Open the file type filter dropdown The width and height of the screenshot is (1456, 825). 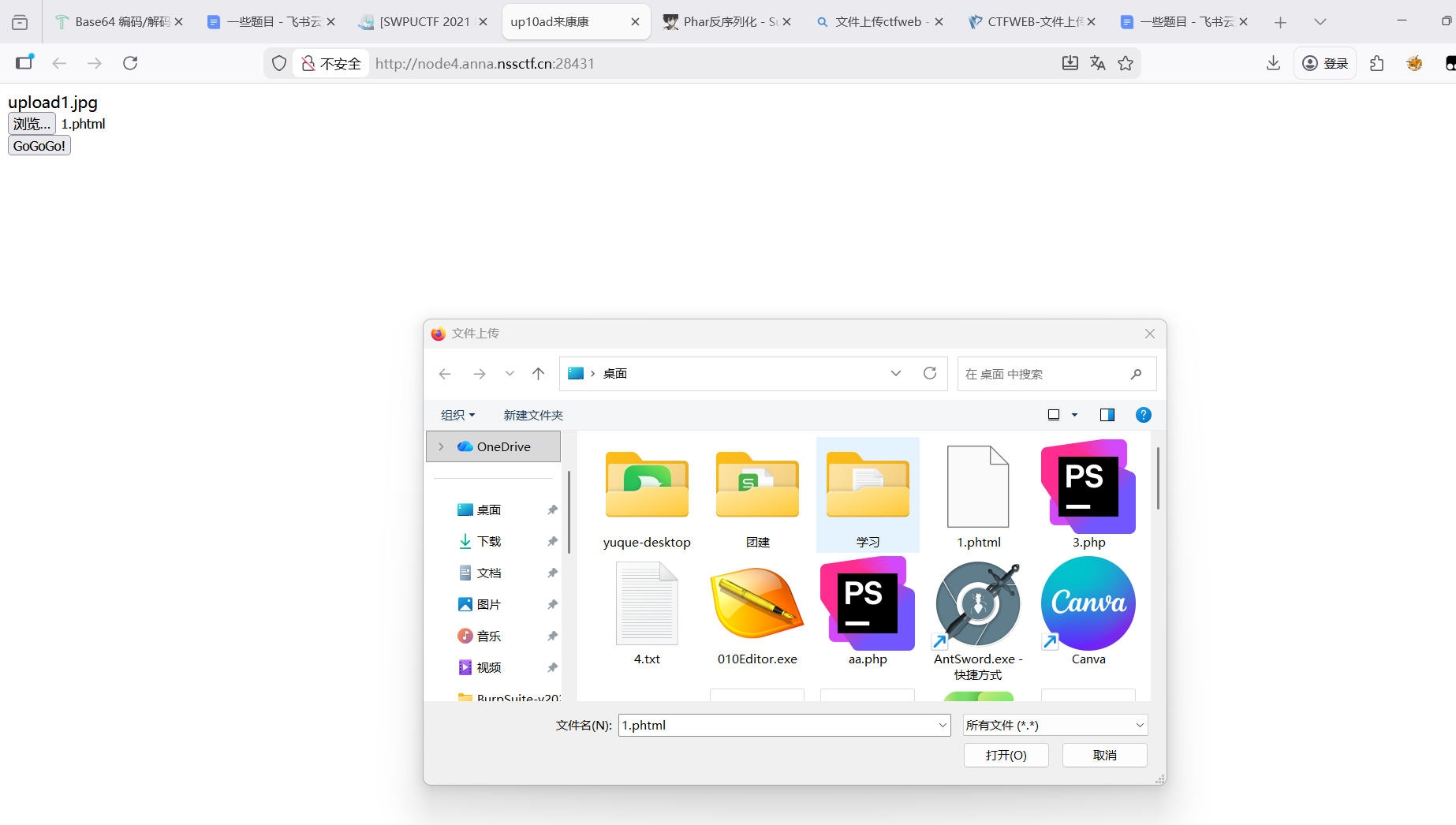[x=1055, y=725]
